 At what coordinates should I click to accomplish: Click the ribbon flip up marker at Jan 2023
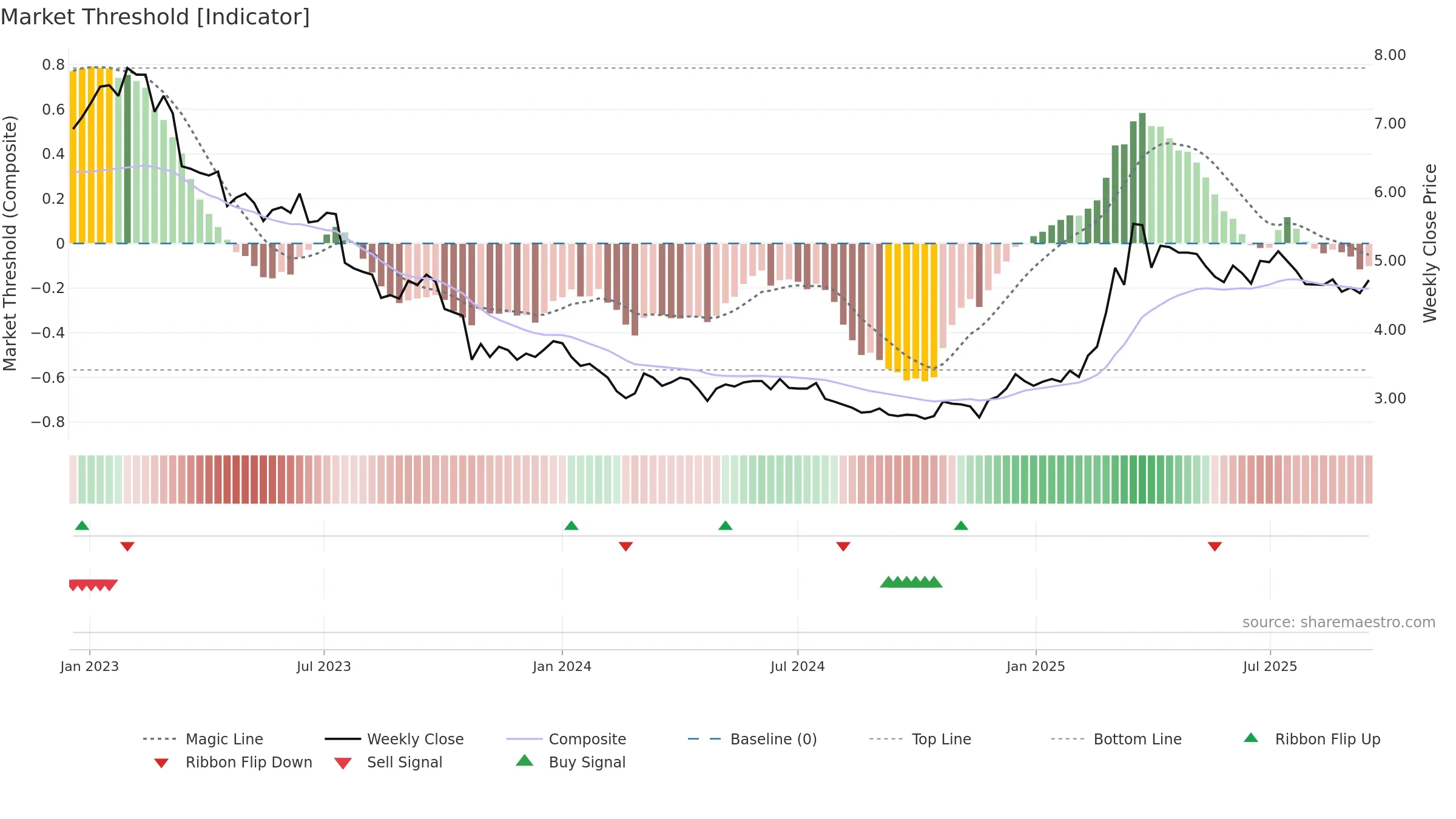click(x=82, y=525)
